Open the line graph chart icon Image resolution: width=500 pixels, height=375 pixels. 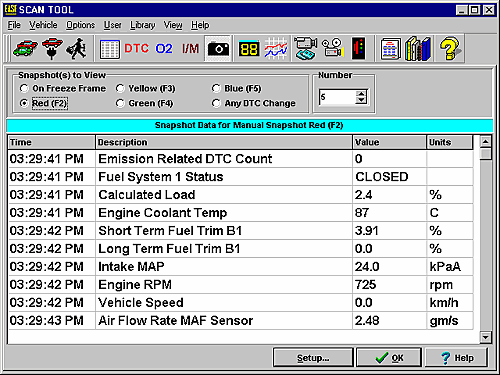pos(276,49)
